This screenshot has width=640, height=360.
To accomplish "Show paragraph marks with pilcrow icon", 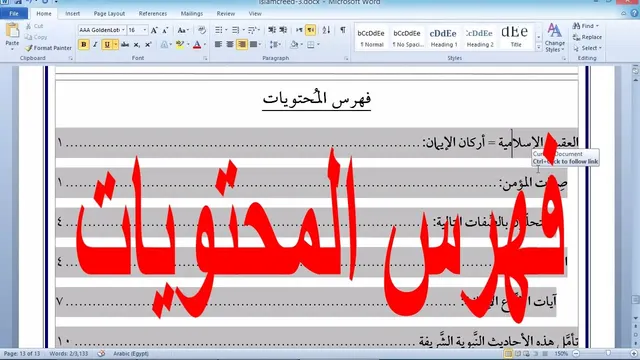I will [x=343, y=30].
